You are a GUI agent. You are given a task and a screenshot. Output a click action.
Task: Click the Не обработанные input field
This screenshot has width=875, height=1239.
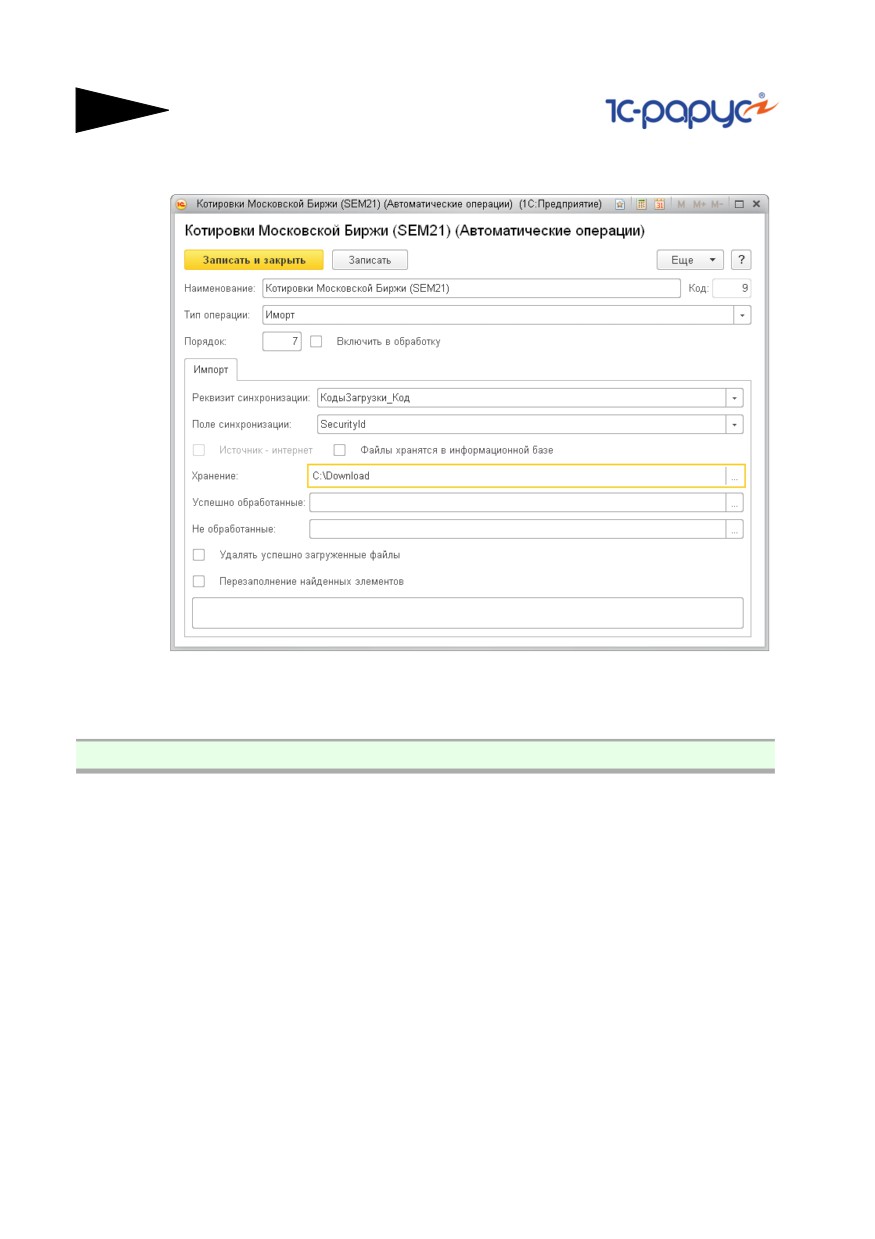pos(518,530)
